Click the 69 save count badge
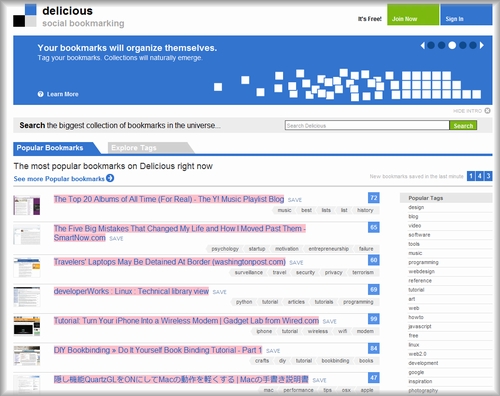 tap(374, 289)
